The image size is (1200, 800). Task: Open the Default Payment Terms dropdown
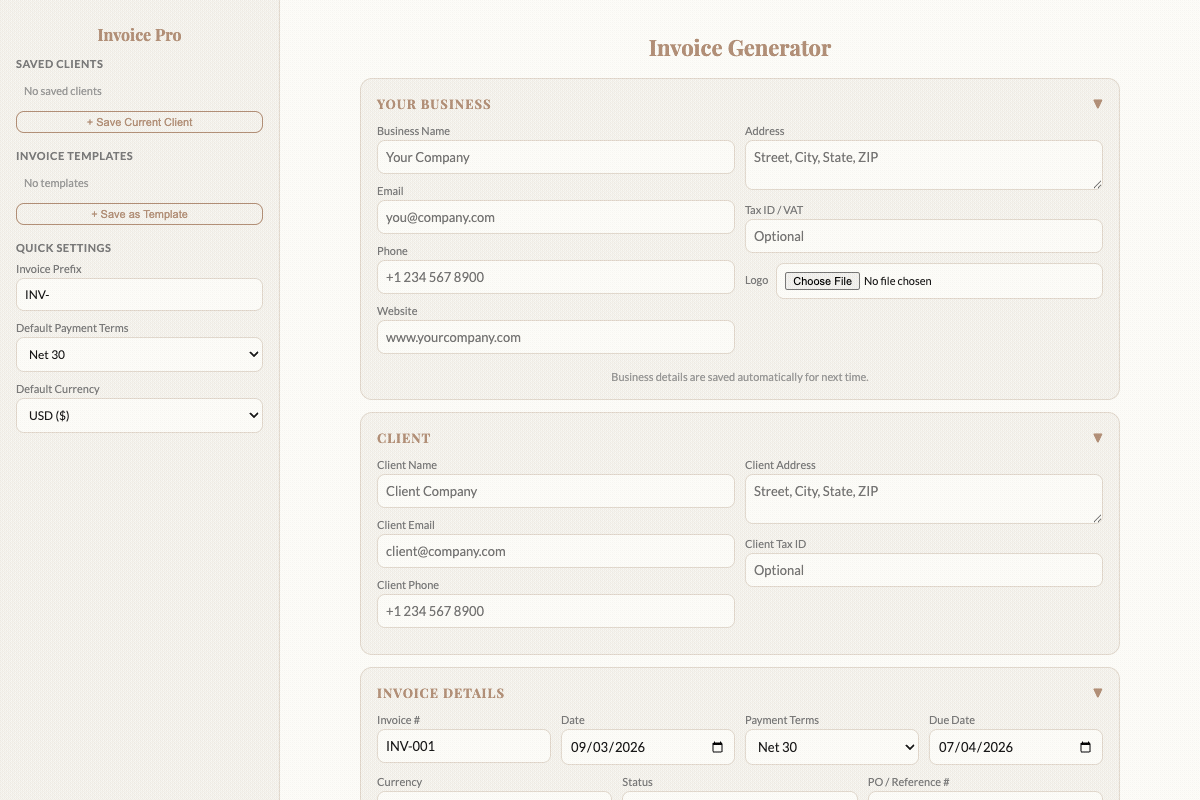click(139, 355)
